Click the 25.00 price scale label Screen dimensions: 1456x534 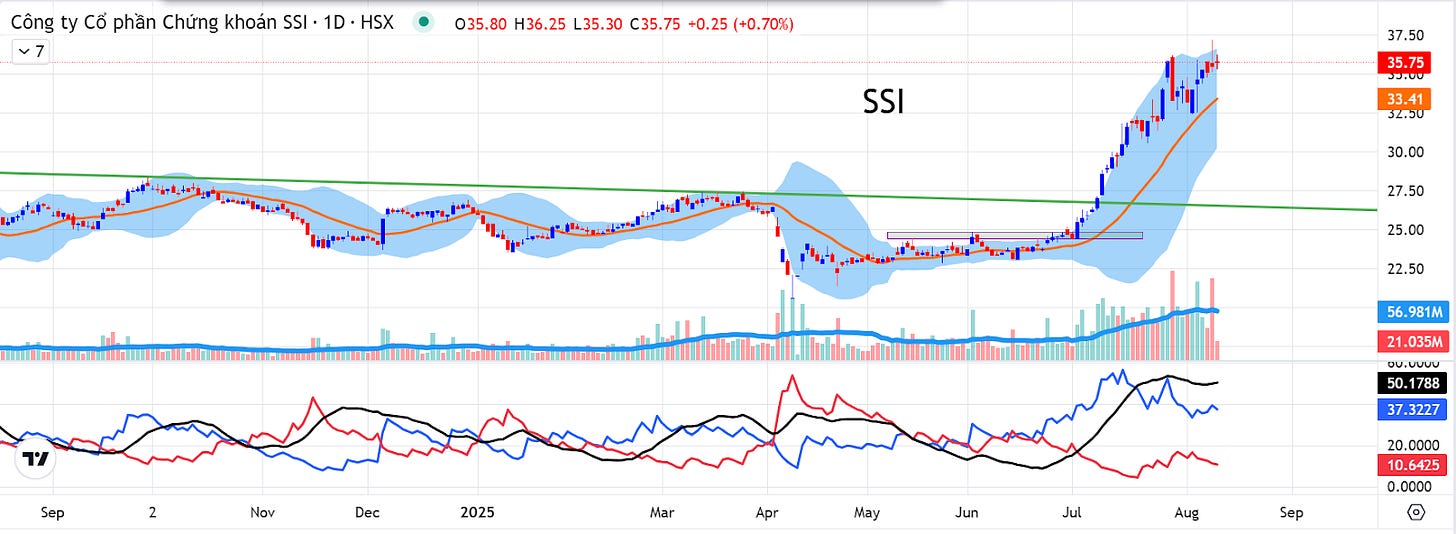click(1405, 229)
